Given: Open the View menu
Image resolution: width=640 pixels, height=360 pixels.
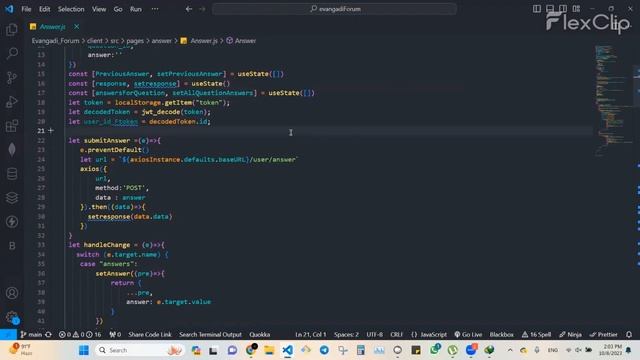Looking at the screenshot, I should point(99,9).
